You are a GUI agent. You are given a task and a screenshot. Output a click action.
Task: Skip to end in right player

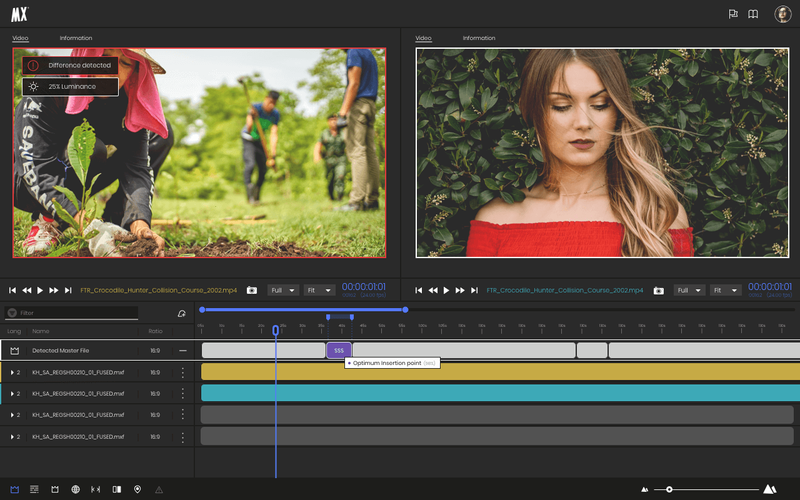tap(474, 290)
